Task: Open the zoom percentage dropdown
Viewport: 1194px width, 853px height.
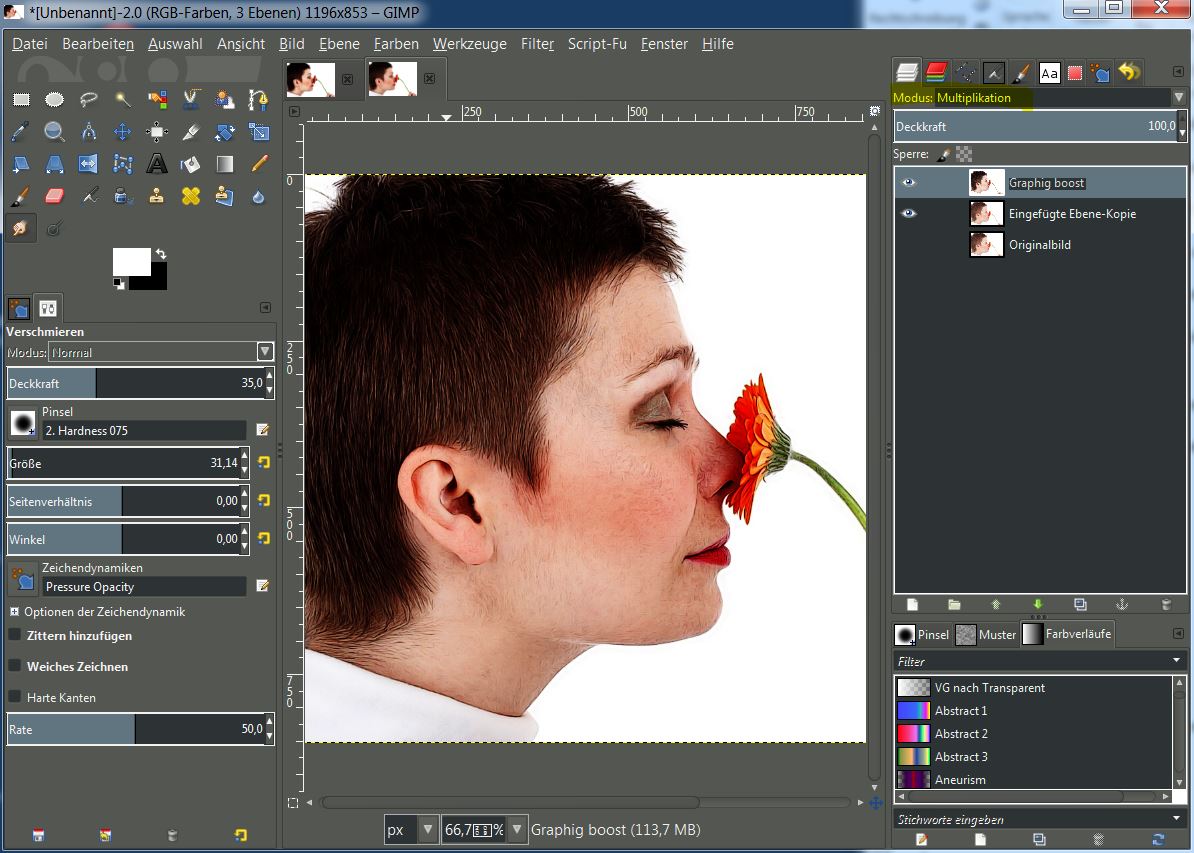Action: tap(517, 829)
